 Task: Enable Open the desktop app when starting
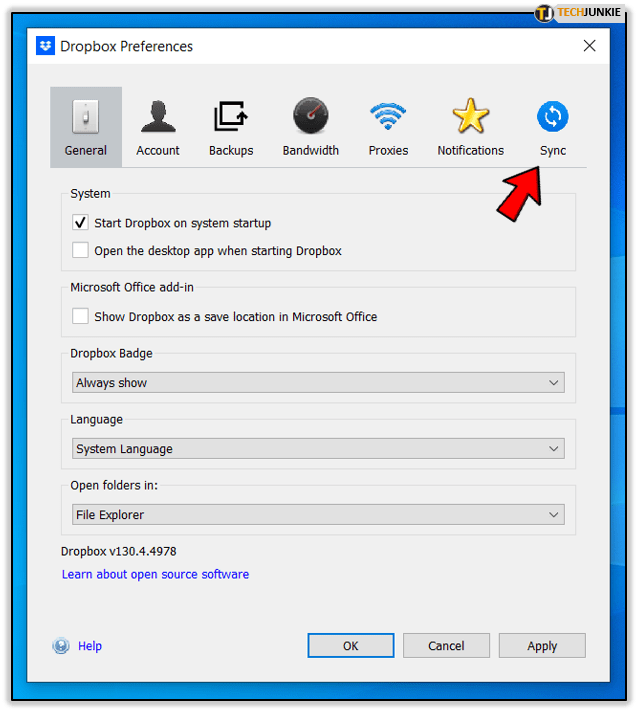(x=80, y=250)
